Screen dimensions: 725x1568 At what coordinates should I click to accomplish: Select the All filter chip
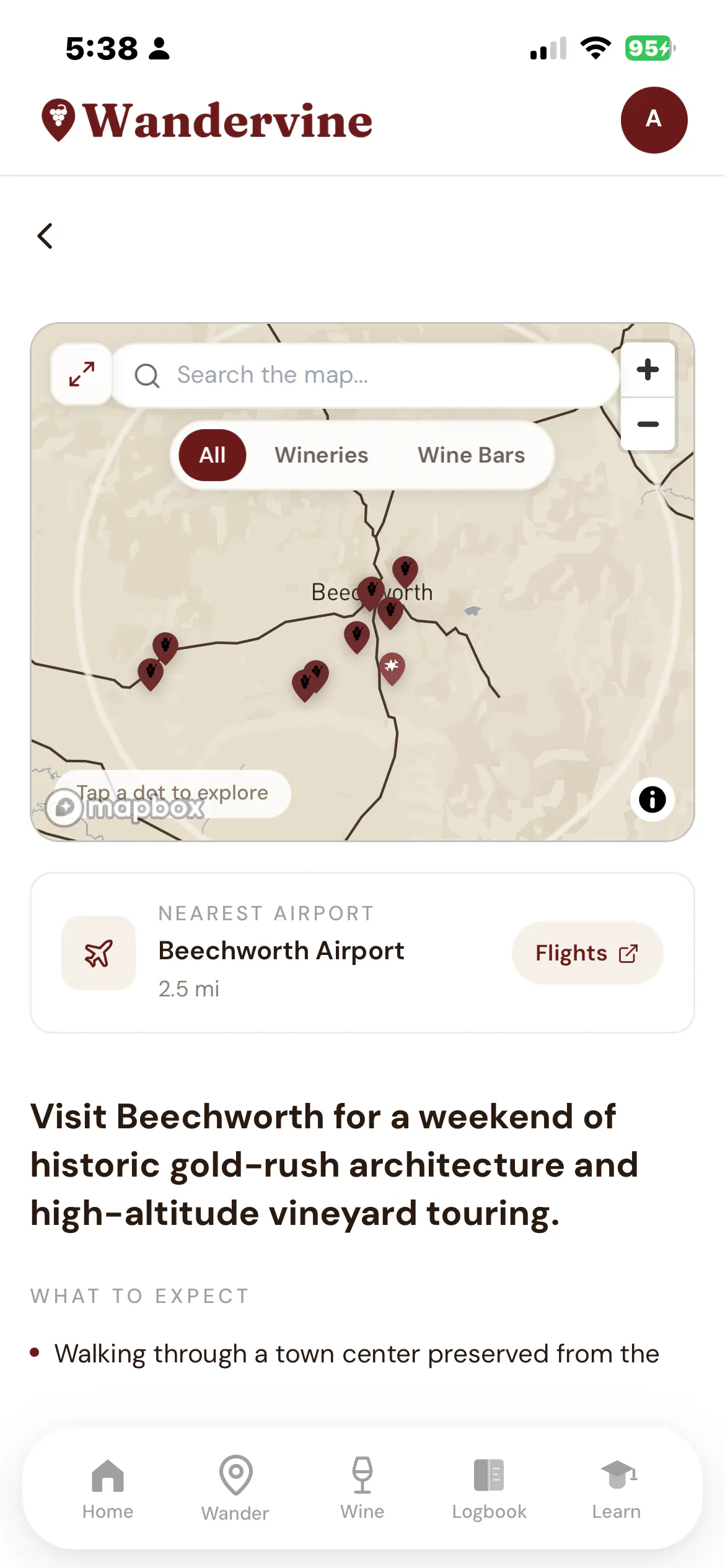213,455
